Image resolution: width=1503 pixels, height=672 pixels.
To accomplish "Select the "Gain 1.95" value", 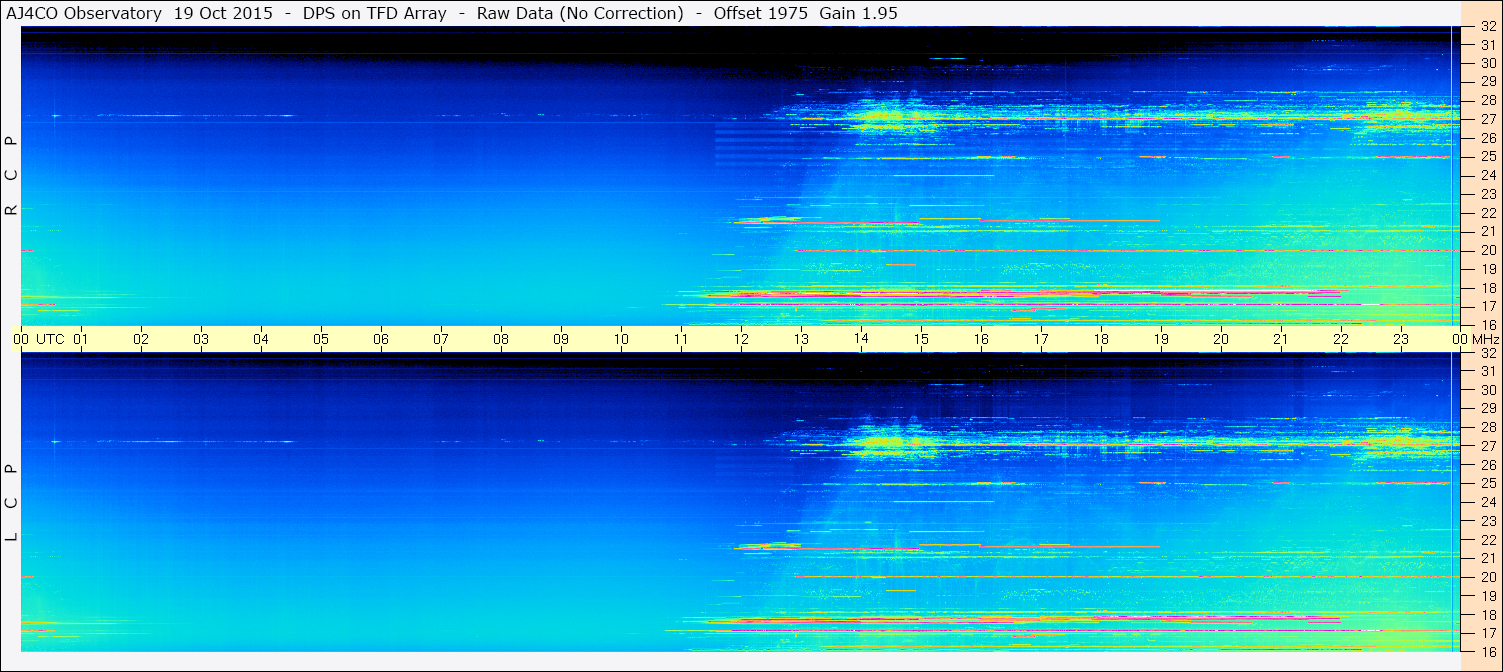I will pos(858,14).
